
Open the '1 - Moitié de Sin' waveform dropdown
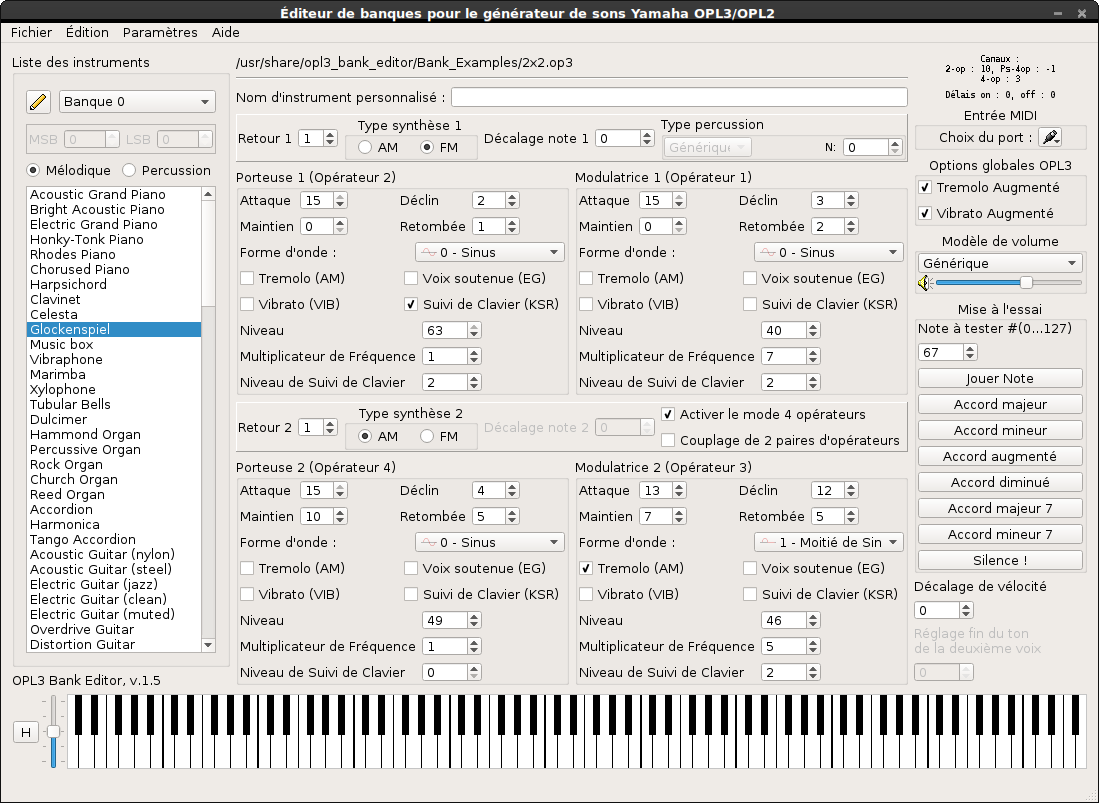click(x=828, y=542)
